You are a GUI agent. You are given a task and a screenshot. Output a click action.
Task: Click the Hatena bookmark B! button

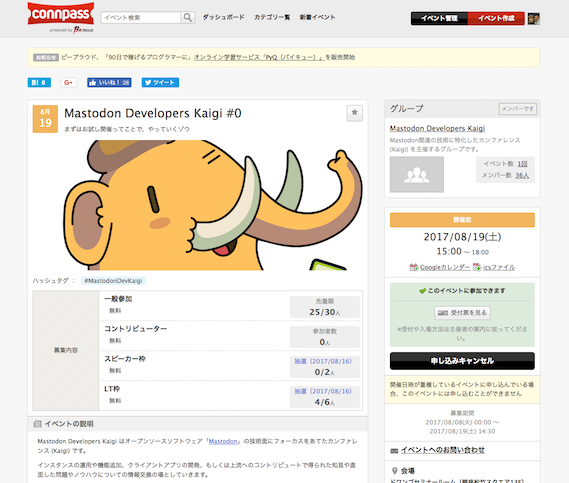39,82
